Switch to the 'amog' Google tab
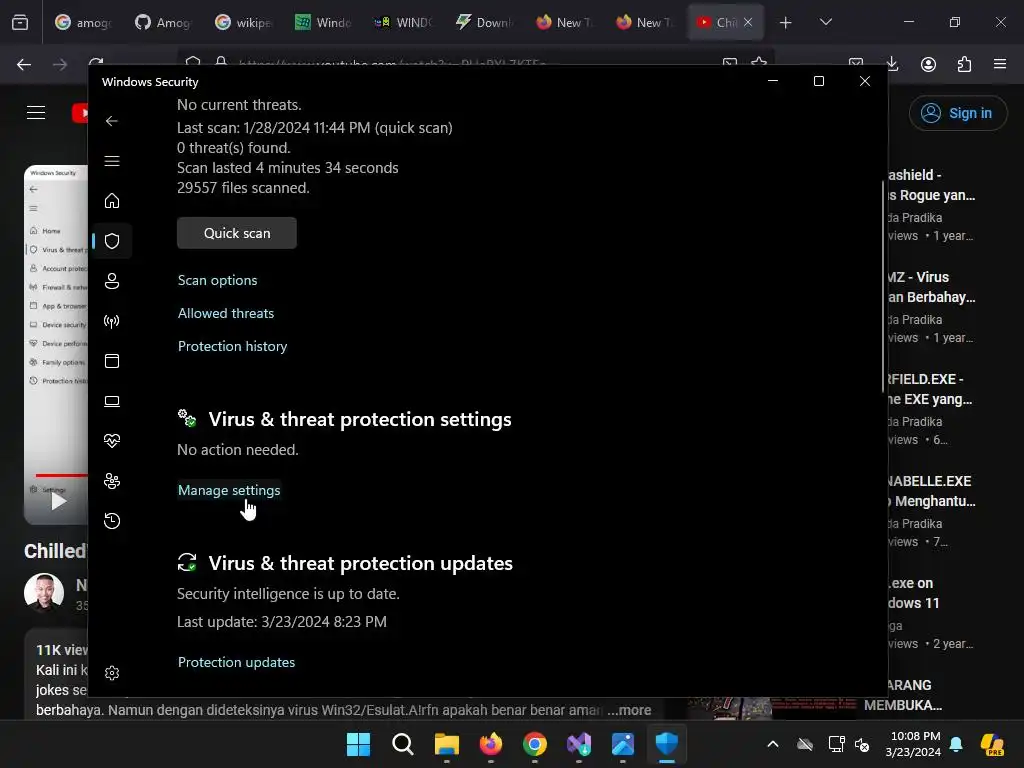Viewport: 1024px width, 768px height. pos(83,23)
